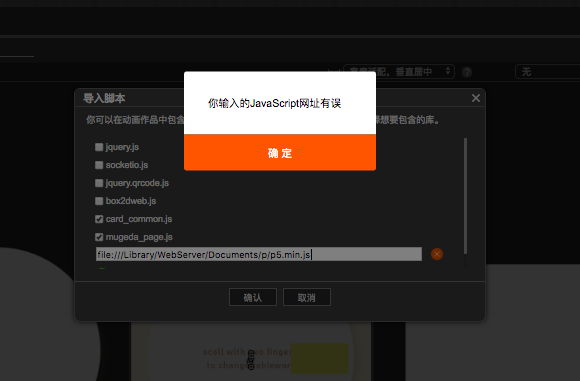
Task: Click the 取消 button in the dialog
Action: point(307,297)
